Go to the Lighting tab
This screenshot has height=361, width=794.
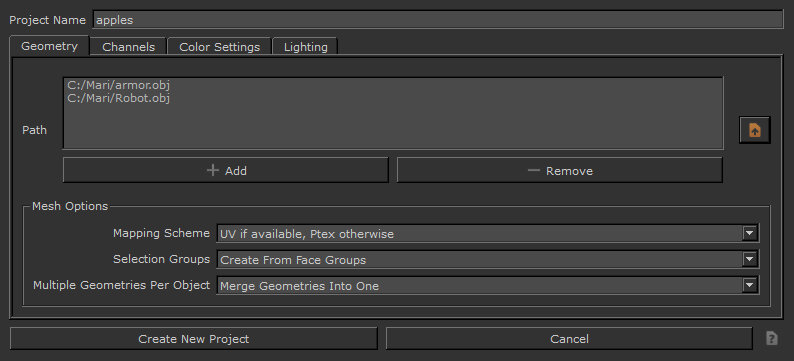[x=305, y=47]
